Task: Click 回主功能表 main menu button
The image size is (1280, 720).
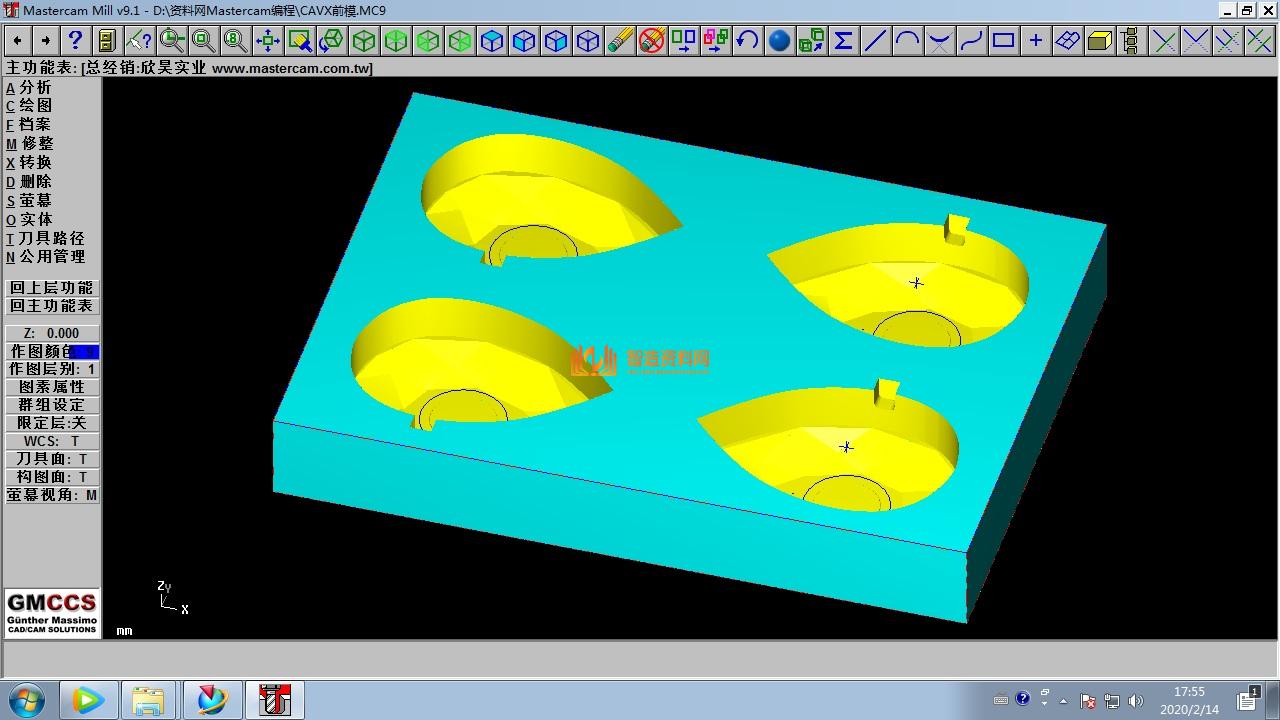Action: [x=52, y=306]
